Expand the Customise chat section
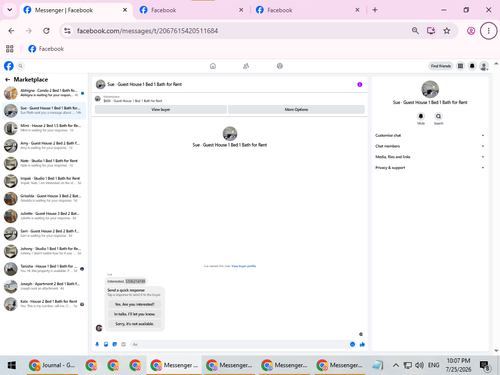 [429, 135]
